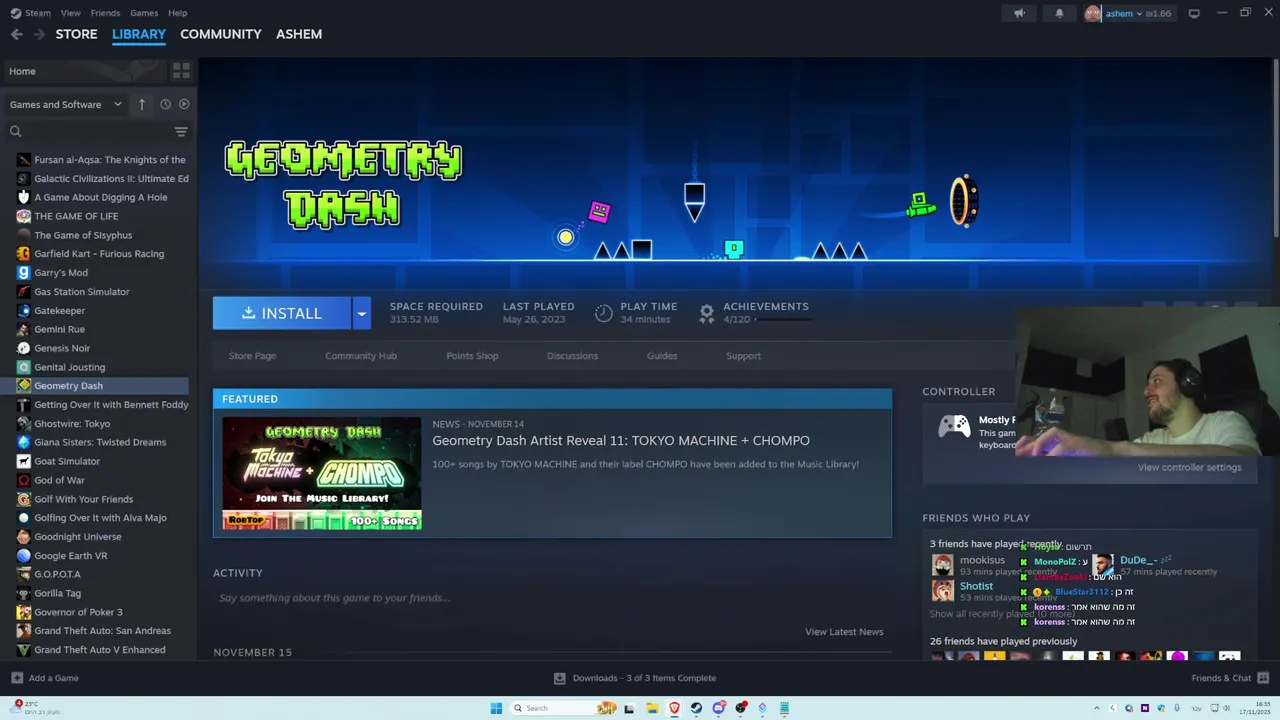The width and height of the screenshot is (1280, 720).
Task: Open friend mookisus avatar
Action: (942, 565)
